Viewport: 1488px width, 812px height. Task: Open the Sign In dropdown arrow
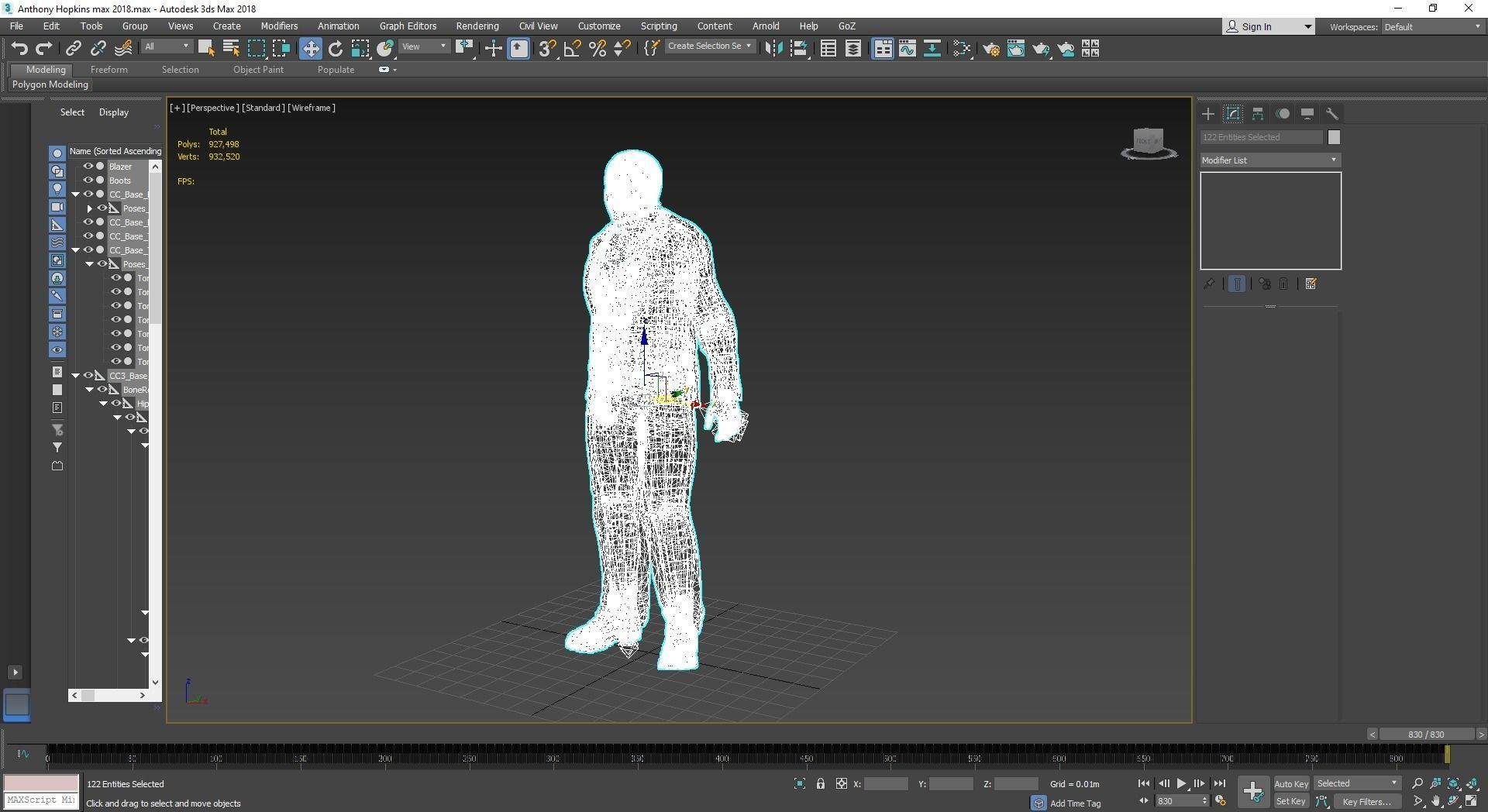pyautogui.click(x=1307, y=27)
